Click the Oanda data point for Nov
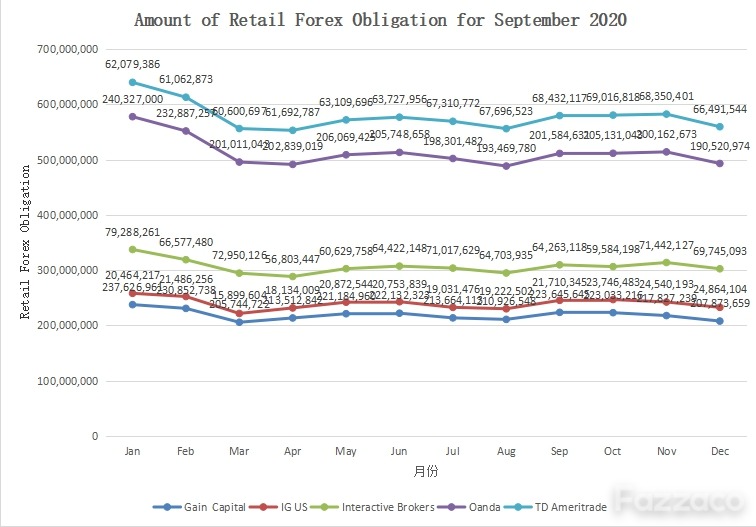The height and width of the screenshot is (527, 756). tap(666, 152)
